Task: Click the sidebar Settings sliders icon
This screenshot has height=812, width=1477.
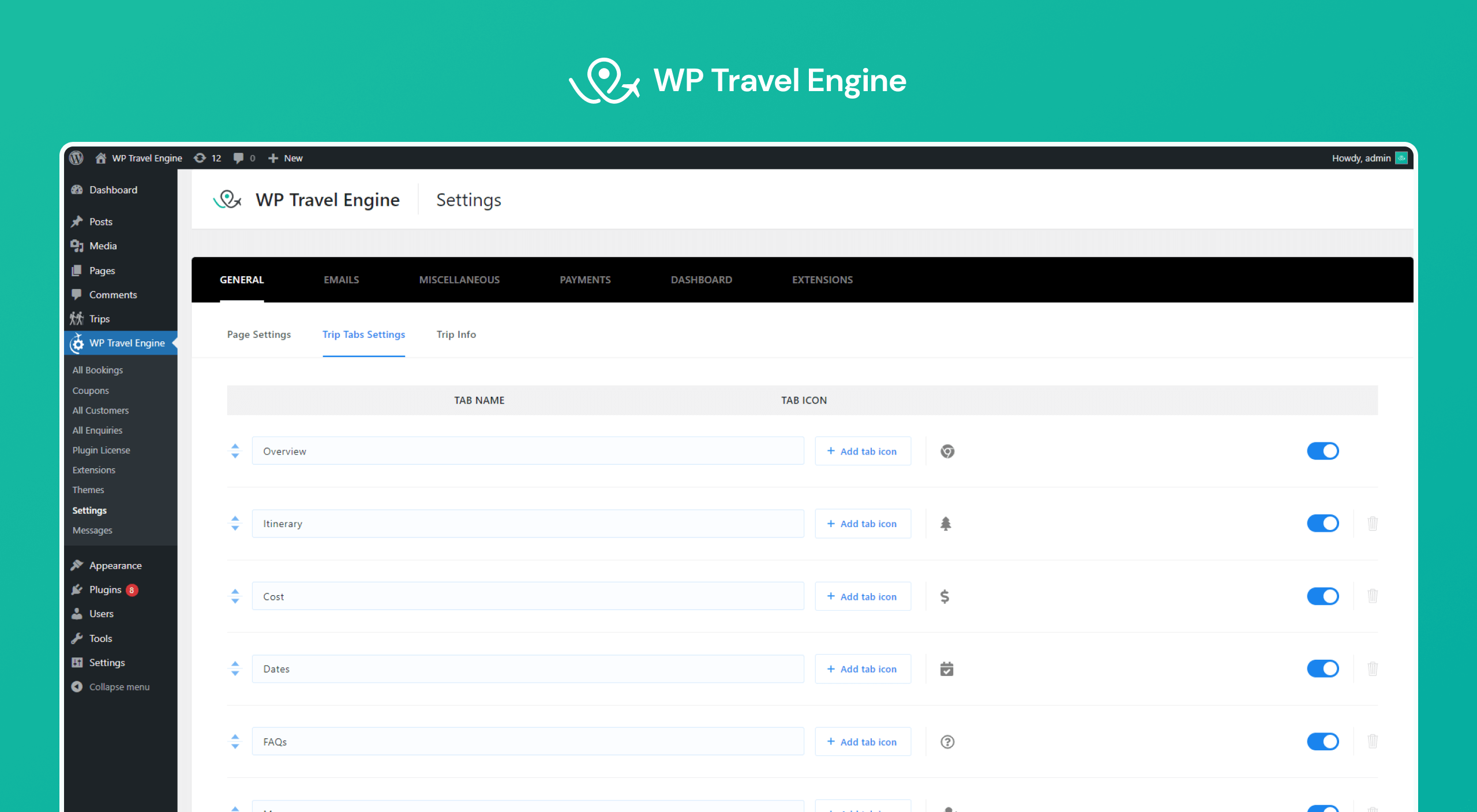Action: [77, 663]
